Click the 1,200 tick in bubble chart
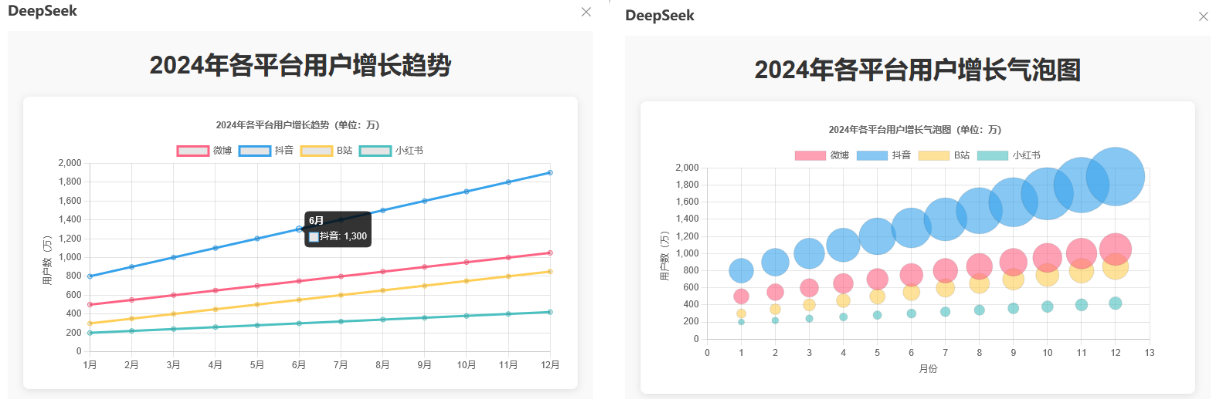Viewport: 1216px width, 399px height. [x=686, y=236]
